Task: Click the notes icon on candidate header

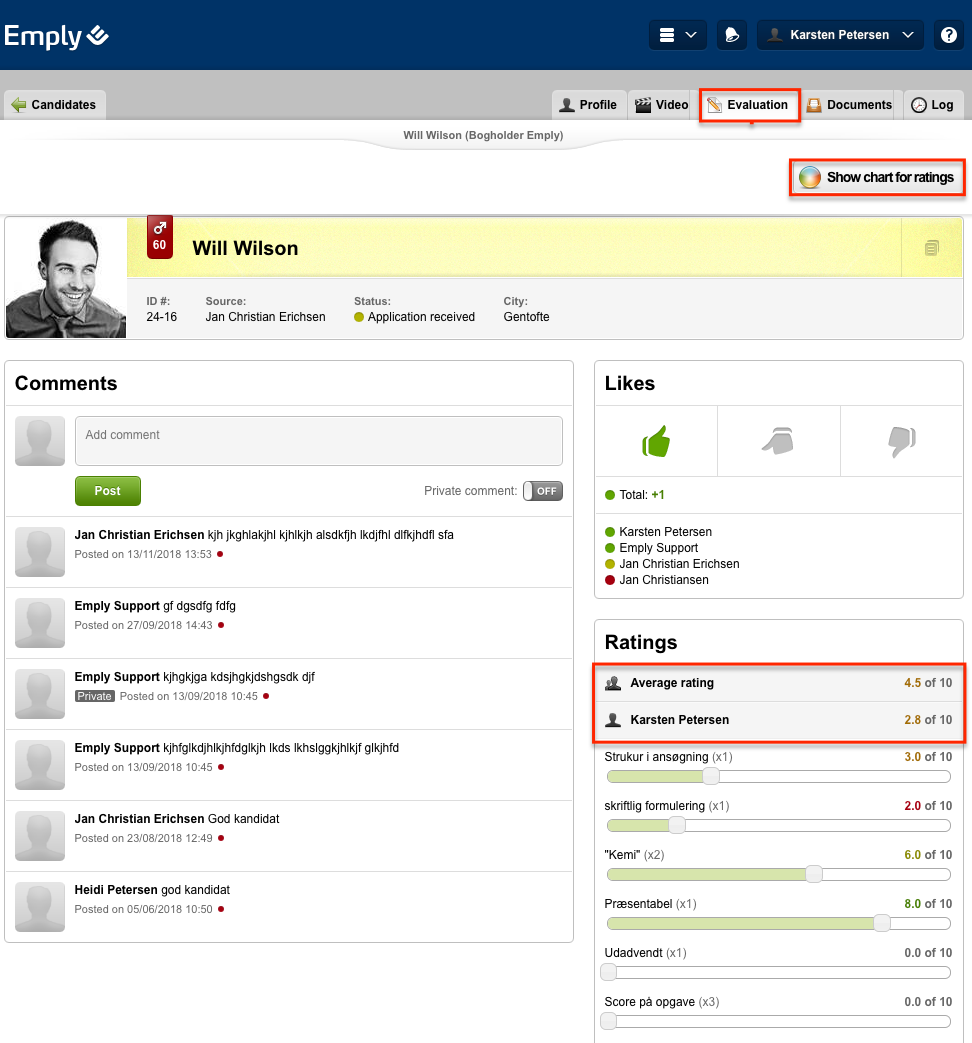Action: coord(931,248)
